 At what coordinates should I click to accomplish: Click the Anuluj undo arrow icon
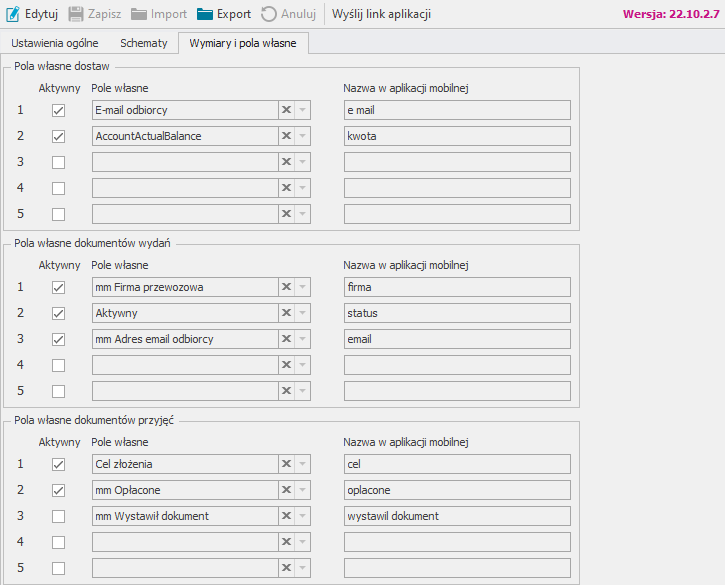269,14
